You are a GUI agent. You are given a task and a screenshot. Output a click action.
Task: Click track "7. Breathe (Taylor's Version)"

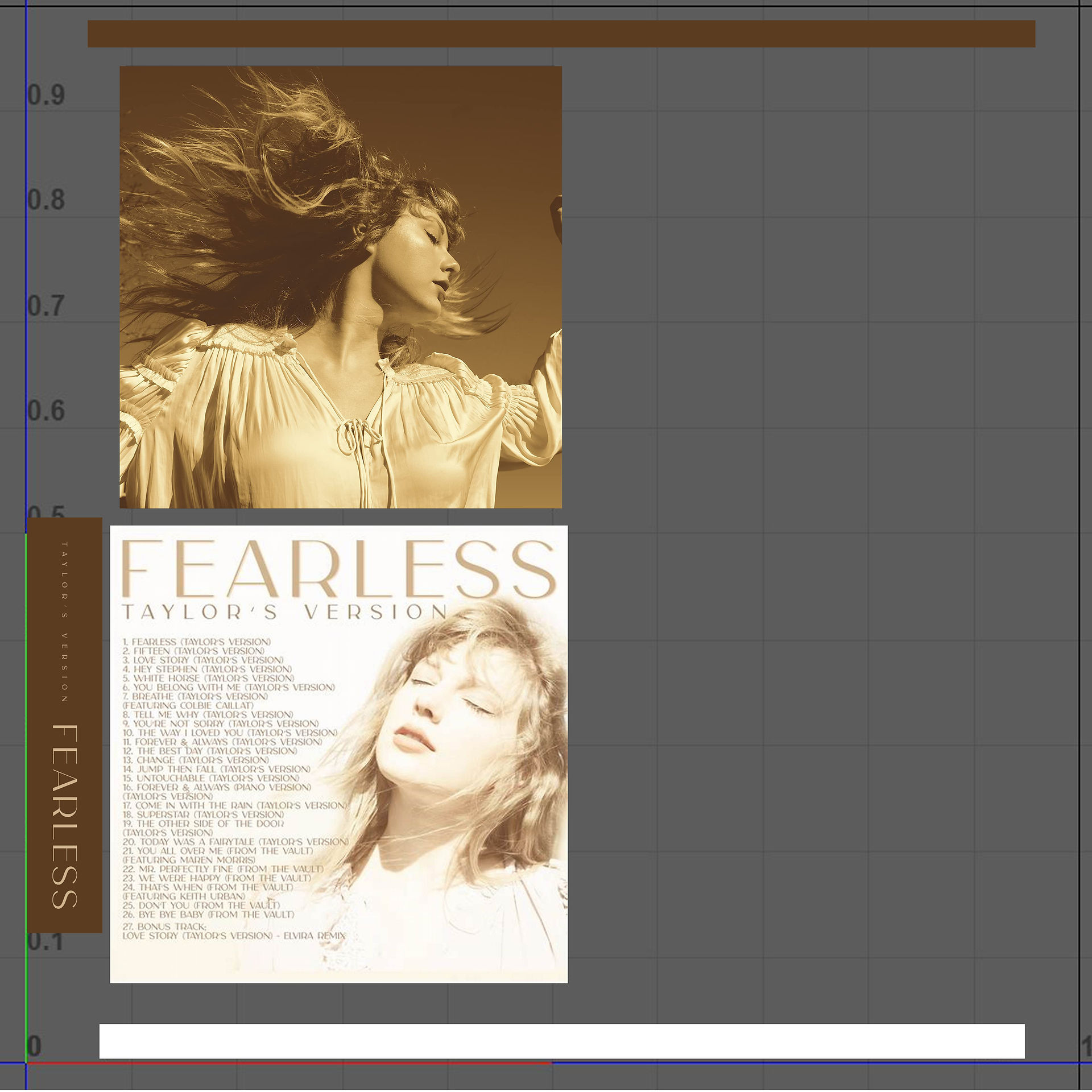tap(195, 696)
